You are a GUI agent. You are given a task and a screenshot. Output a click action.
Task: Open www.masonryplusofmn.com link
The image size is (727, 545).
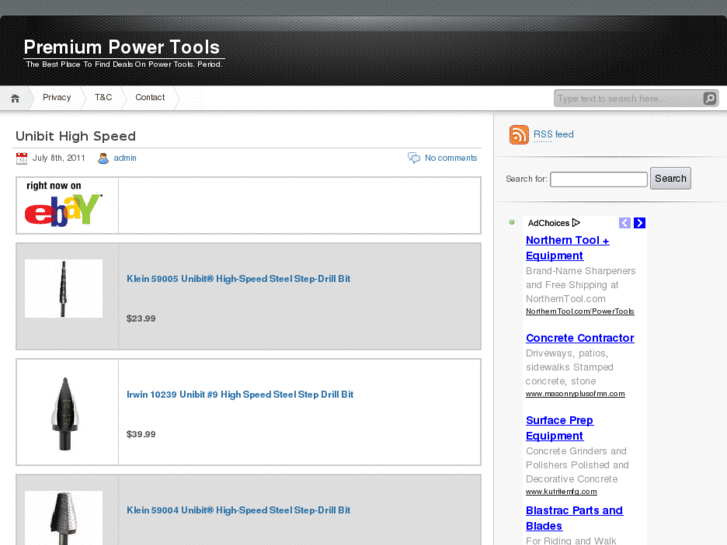[575, 394]
